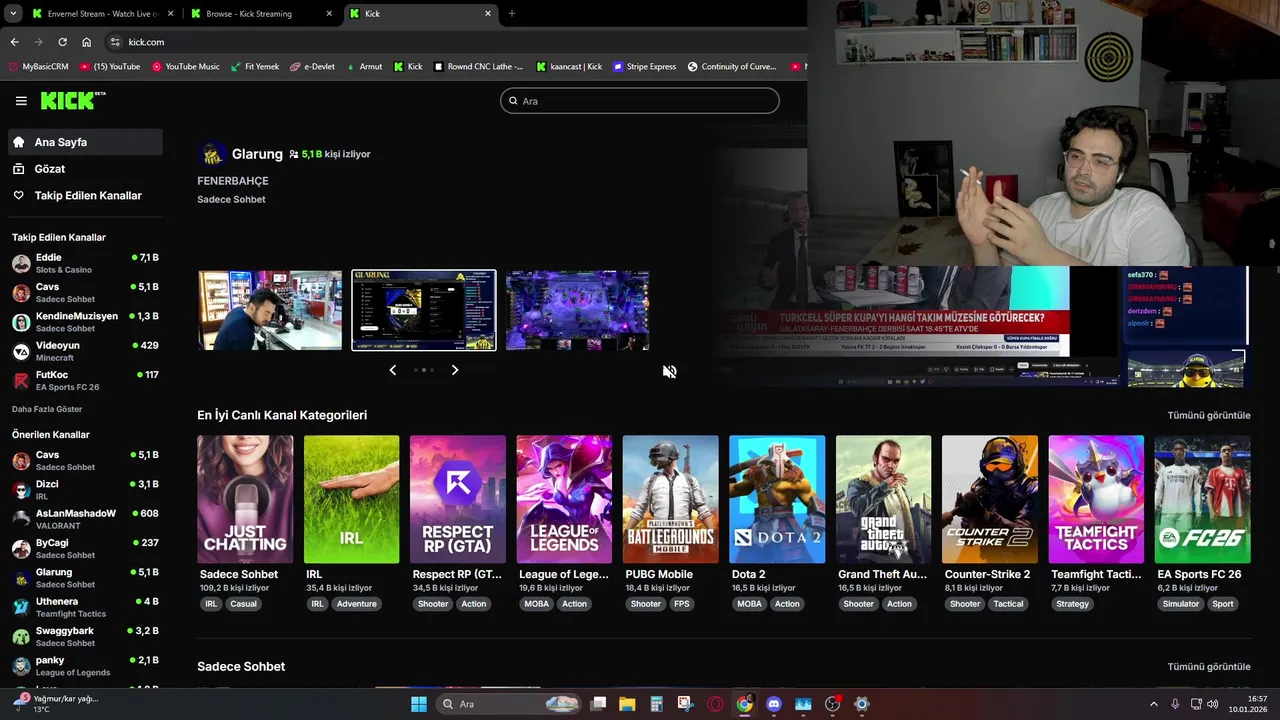Open the Just Chatting category card

245,499
